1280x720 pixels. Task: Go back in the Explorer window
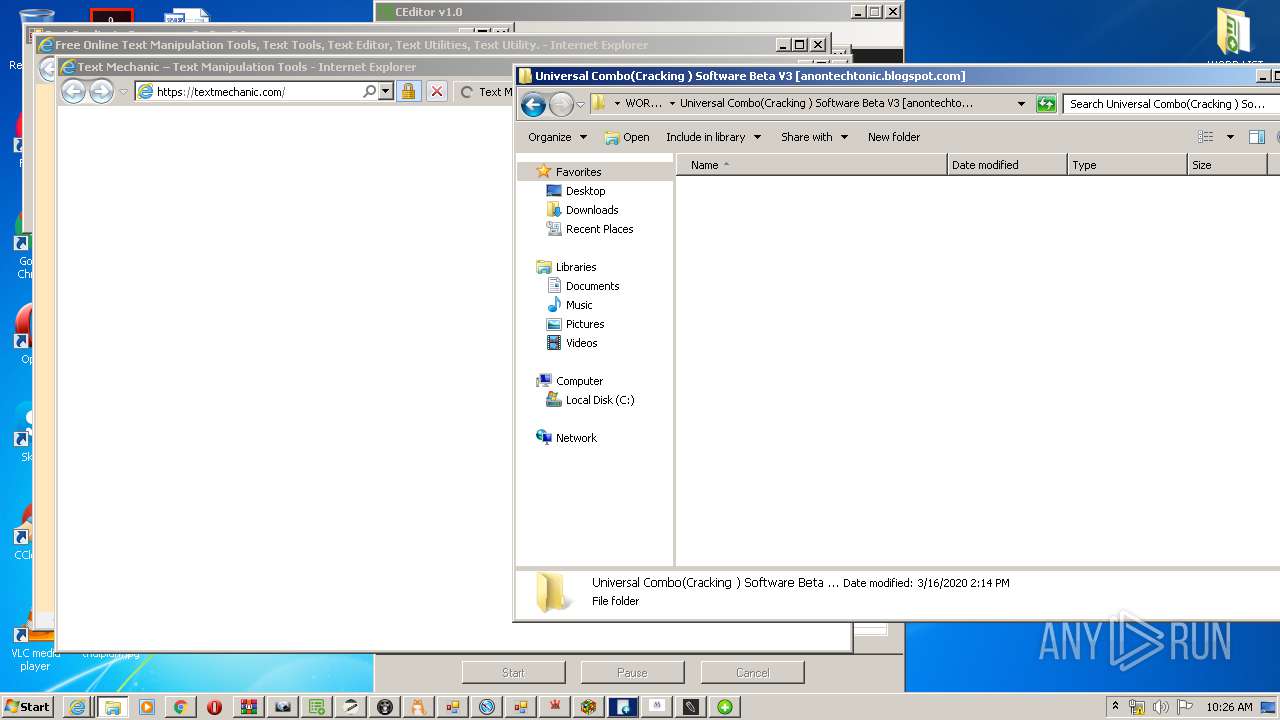coord(534,104)
